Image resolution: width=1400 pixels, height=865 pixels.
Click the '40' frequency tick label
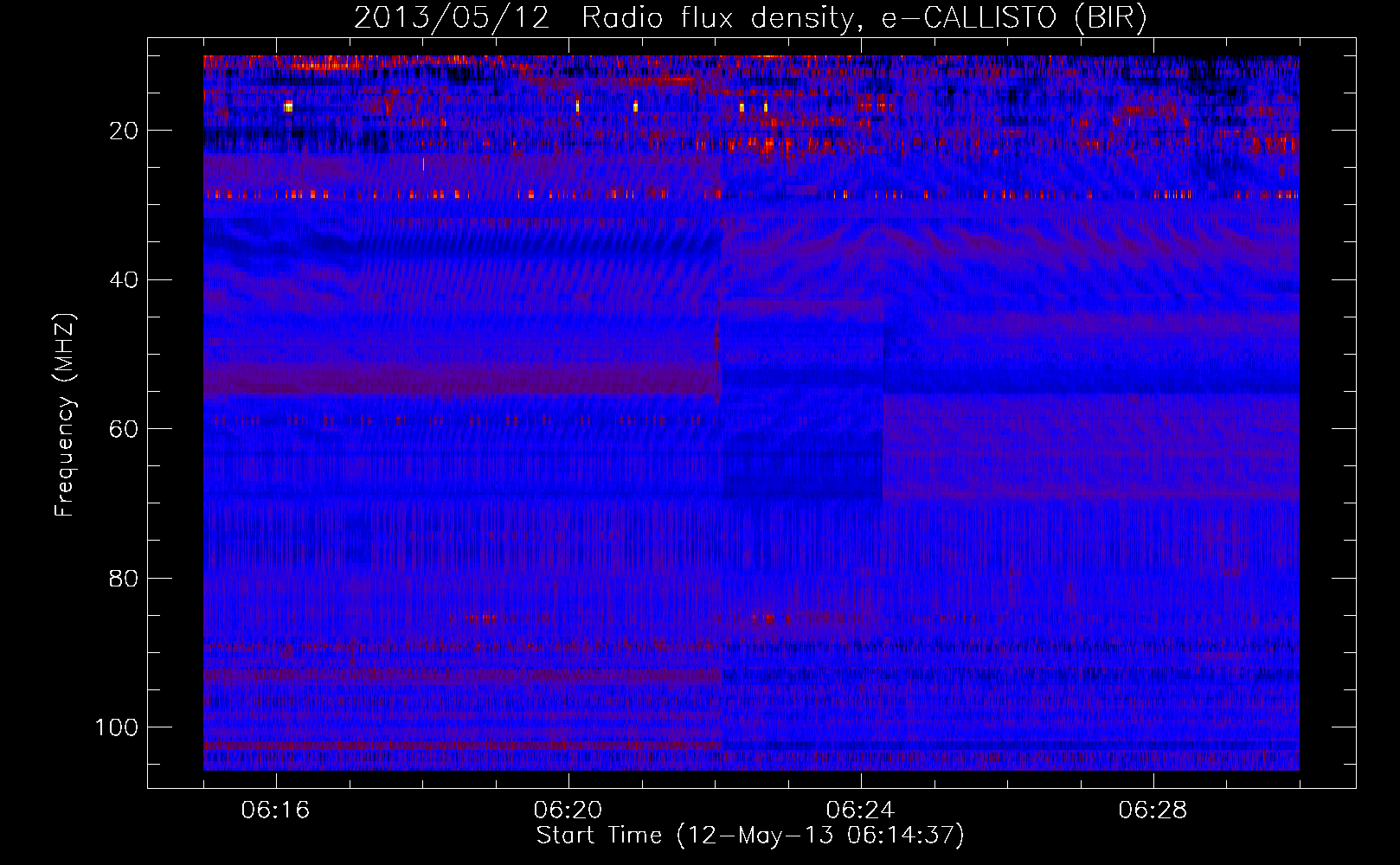pyautogui.click(x=125, y=279)
